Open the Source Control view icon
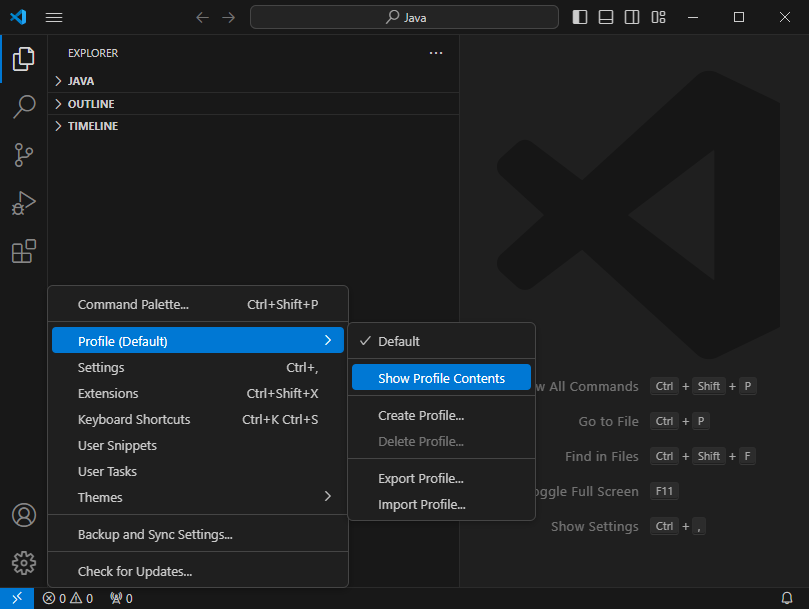Screen dimensions: 809x609 pos(24,155)
